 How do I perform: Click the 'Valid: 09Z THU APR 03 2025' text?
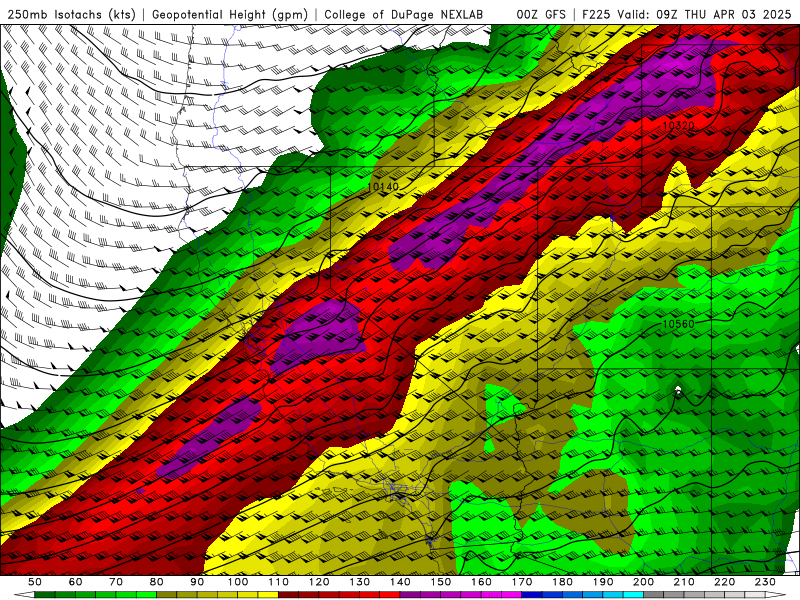[705, 15]
